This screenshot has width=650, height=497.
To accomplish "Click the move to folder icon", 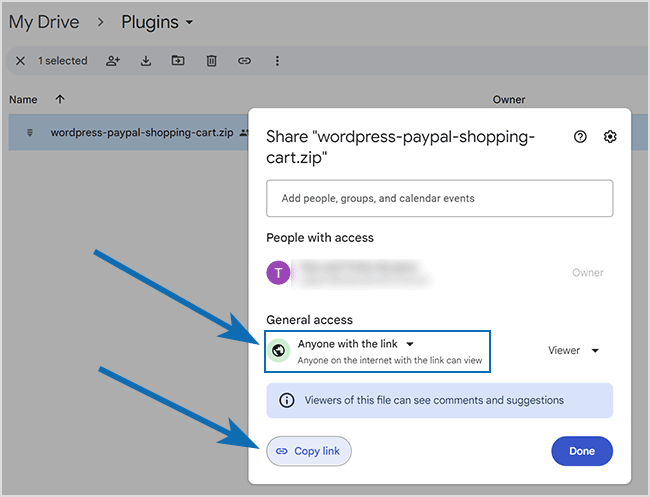I will click(178, 61).
